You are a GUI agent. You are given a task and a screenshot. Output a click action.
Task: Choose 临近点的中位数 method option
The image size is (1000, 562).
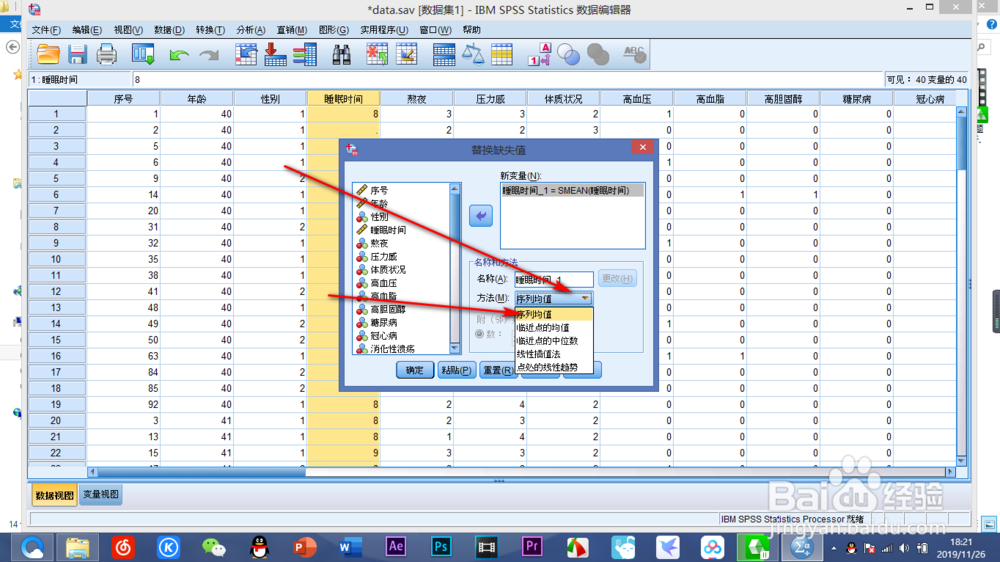554,341
